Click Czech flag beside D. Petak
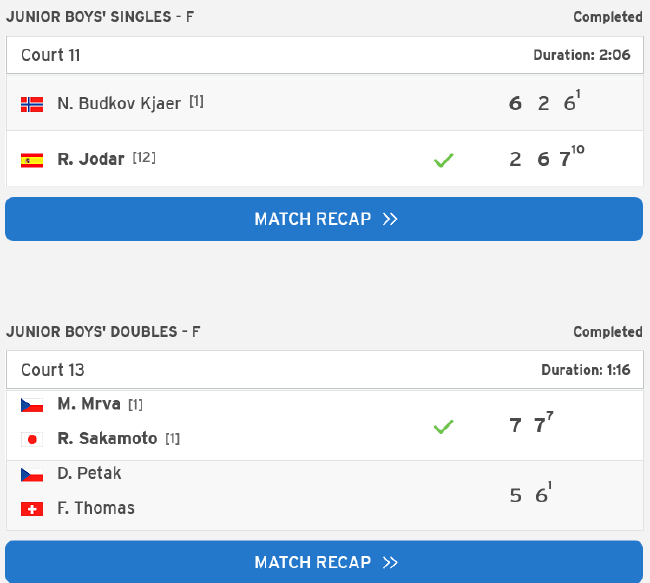This screenshot has width=650, height=583. (32, 474)
